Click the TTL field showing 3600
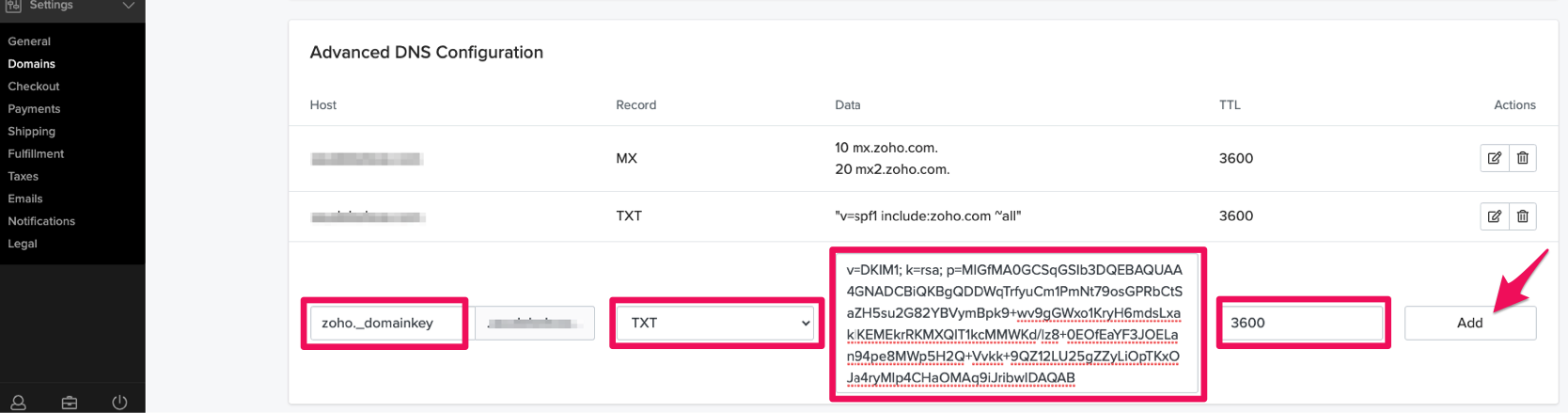 click(x=1303, y=323)
